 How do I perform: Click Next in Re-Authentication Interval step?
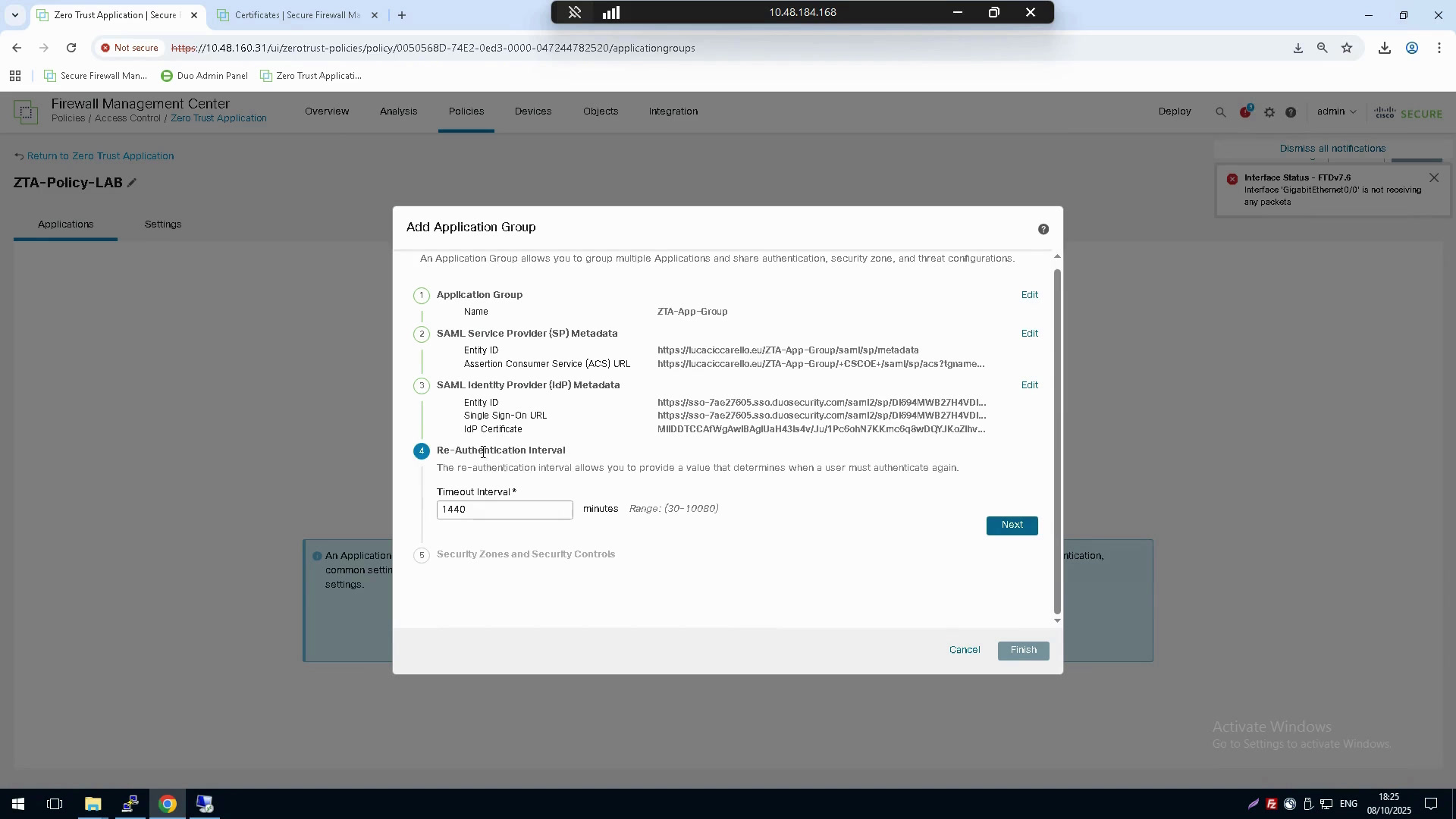(1012, 526)
